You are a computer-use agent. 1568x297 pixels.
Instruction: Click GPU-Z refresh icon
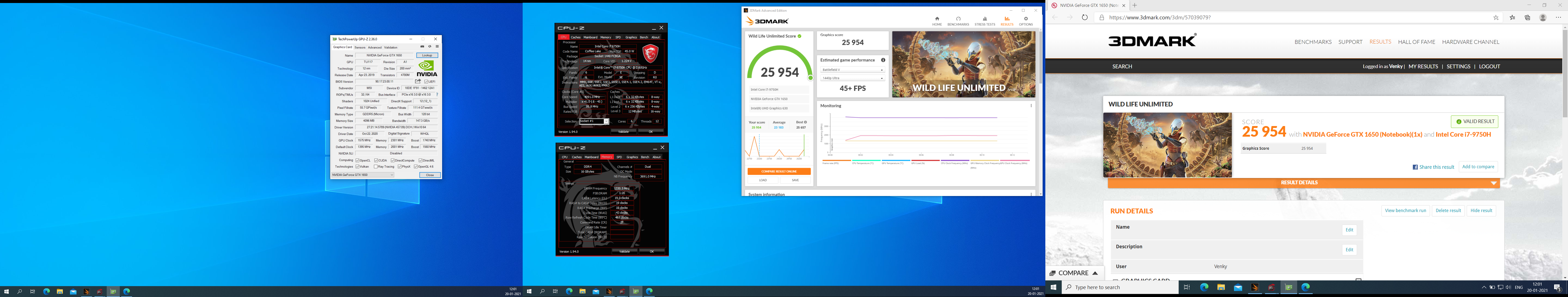point(430,47)
